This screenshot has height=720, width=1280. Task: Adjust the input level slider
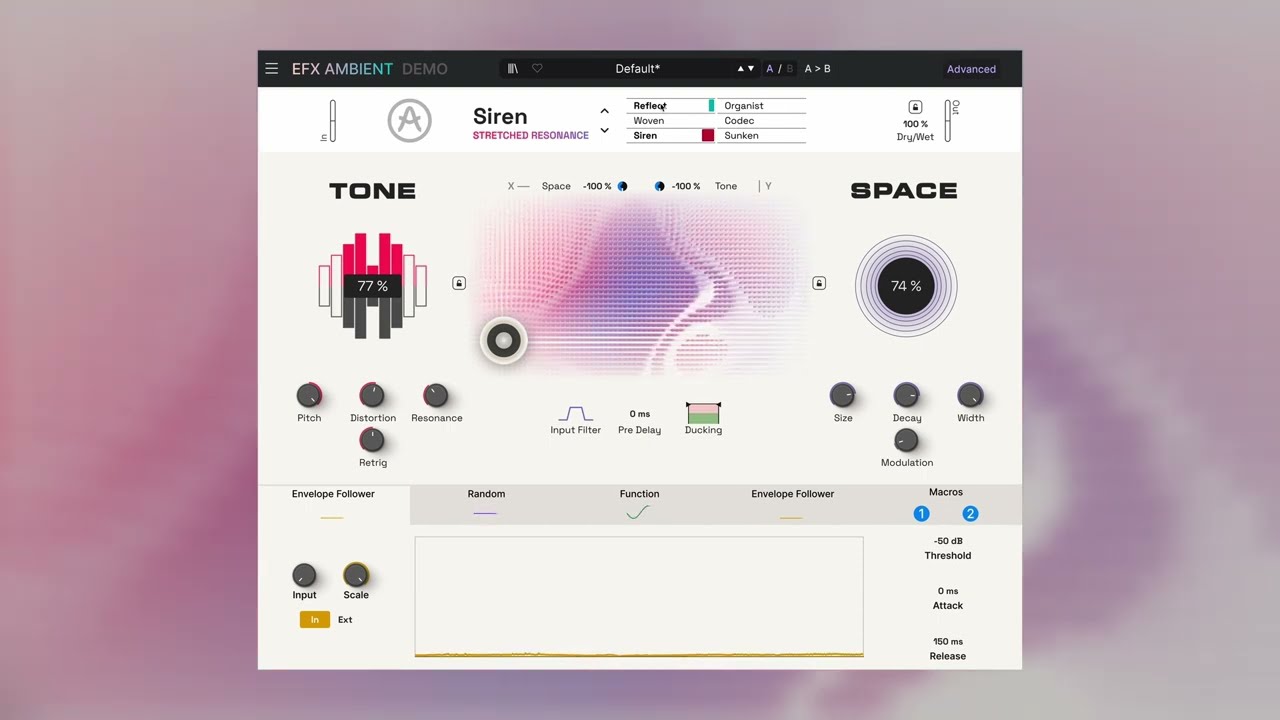tap(333, 121)
